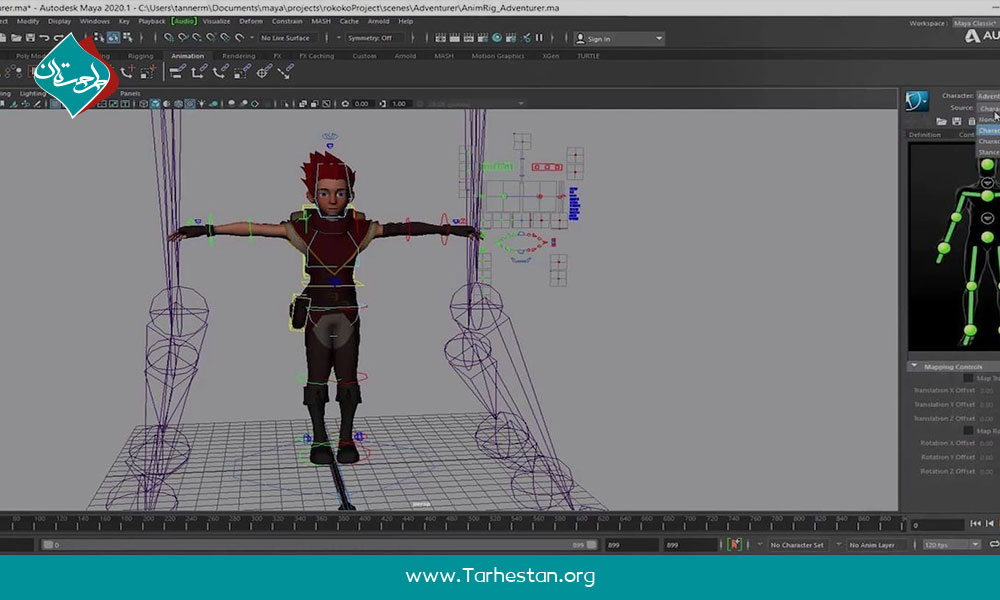Open the Symmetry: Off dropdown
The width and height of the screenshot is (1000, 600).
(x=374, y=38)
